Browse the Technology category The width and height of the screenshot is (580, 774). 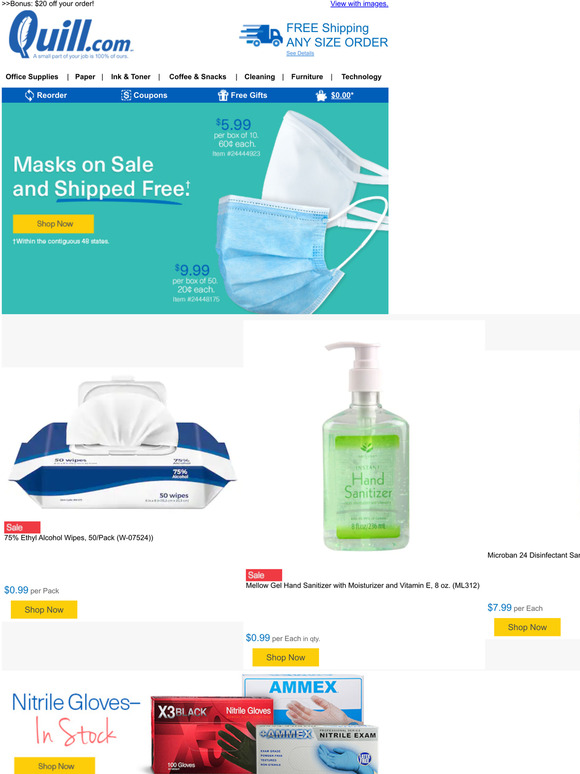pos(361,77)
